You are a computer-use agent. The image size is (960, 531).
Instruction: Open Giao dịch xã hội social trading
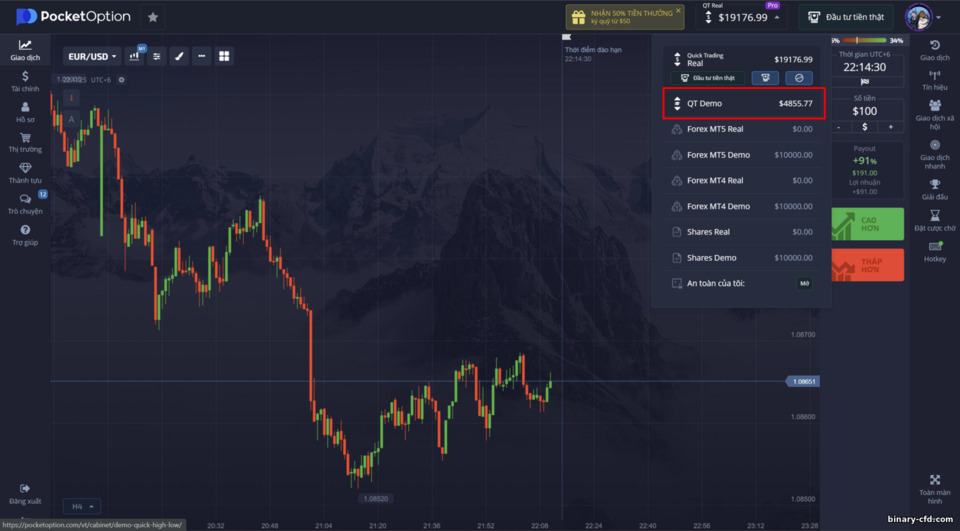point(934,115)
